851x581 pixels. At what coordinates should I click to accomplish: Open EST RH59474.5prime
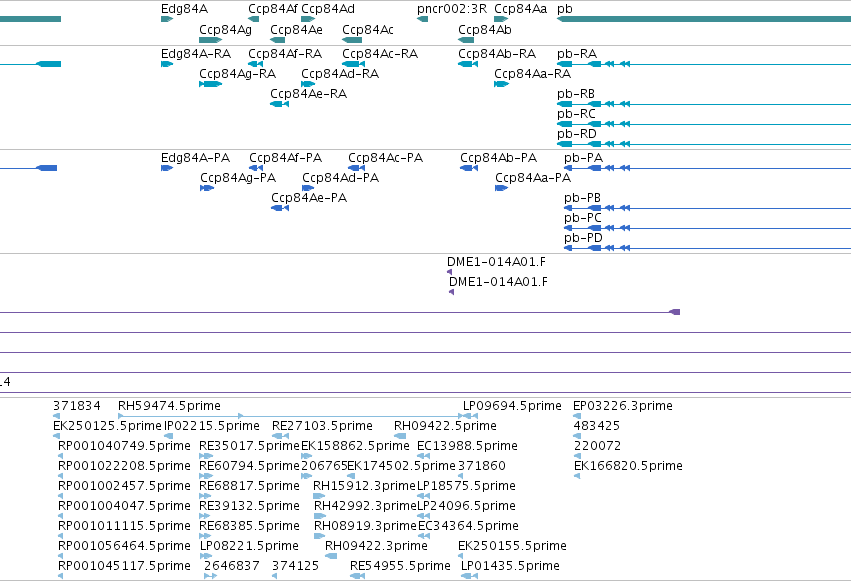coord(169,406)
